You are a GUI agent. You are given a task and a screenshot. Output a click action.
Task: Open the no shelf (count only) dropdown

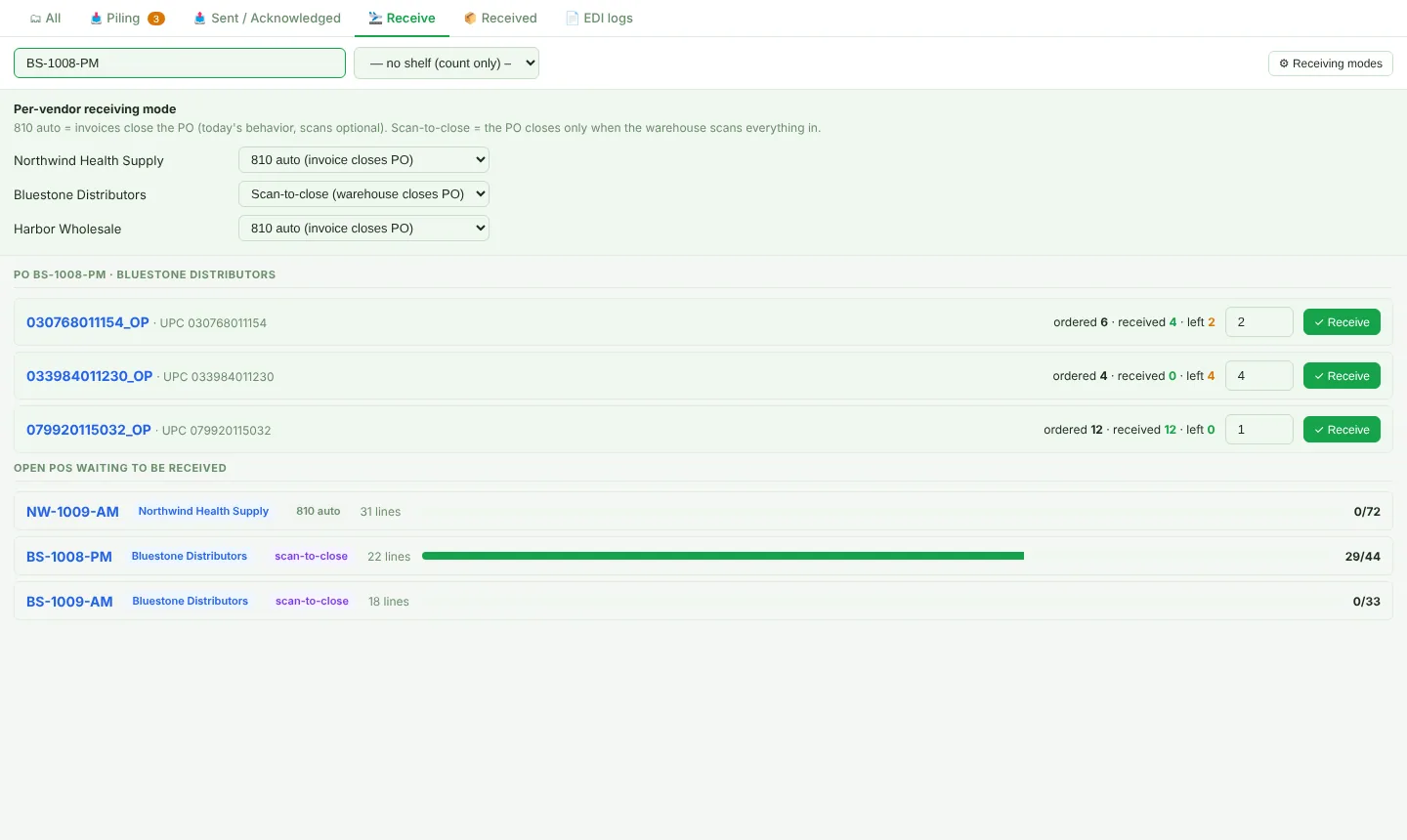click(x=447, y=63)
